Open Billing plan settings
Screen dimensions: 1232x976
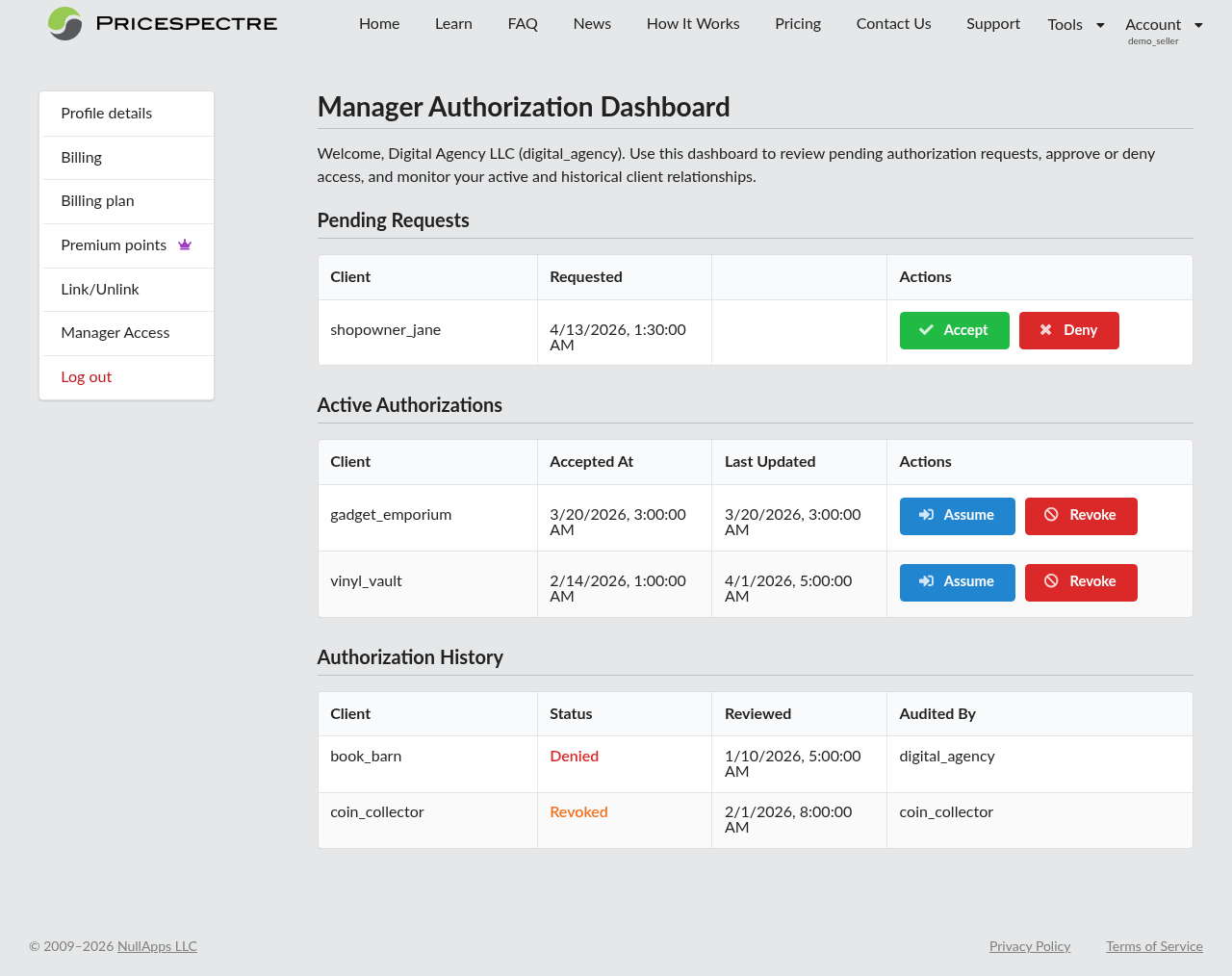click(x=96, y=200)
